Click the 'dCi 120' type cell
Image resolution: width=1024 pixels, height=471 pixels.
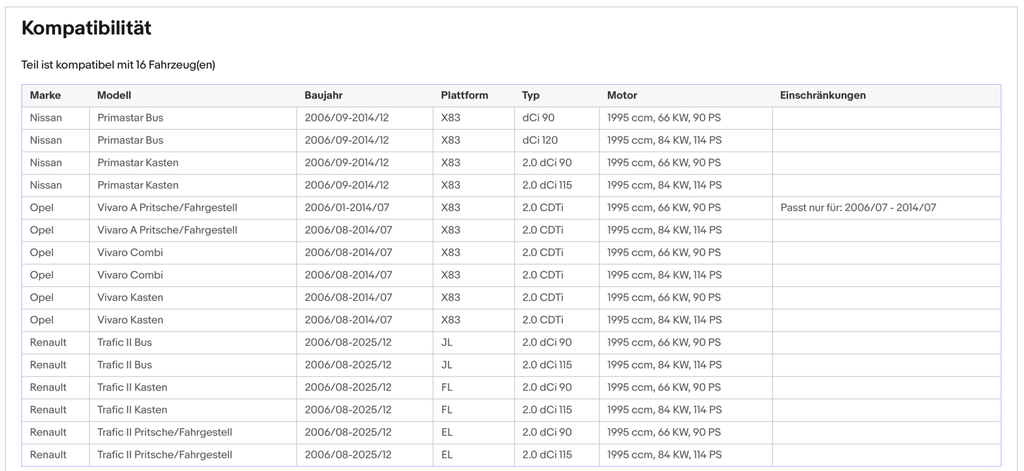pyautogui.click(x=540, y=140)
